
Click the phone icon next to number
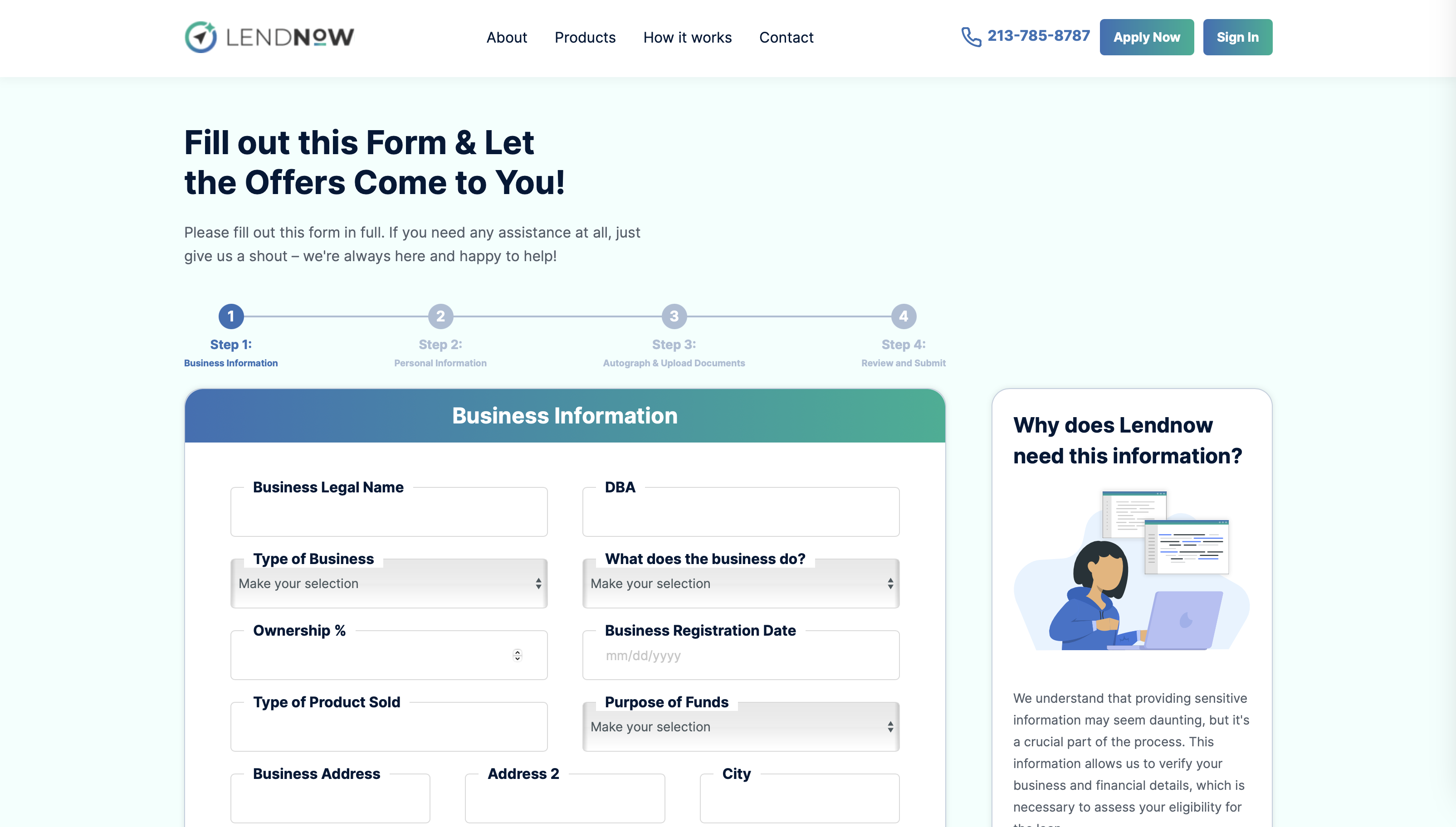[971, 37]
